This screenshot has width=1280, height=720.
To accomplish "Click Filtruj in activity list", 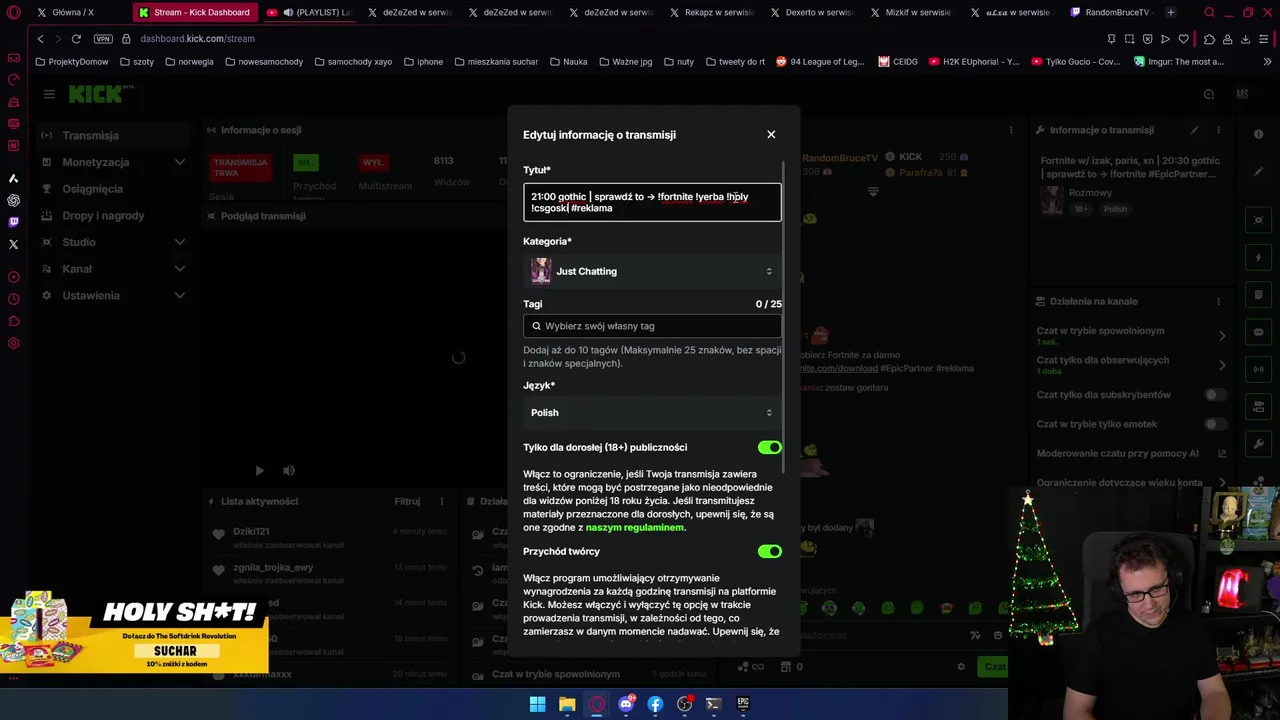I will tap(407, 501).
